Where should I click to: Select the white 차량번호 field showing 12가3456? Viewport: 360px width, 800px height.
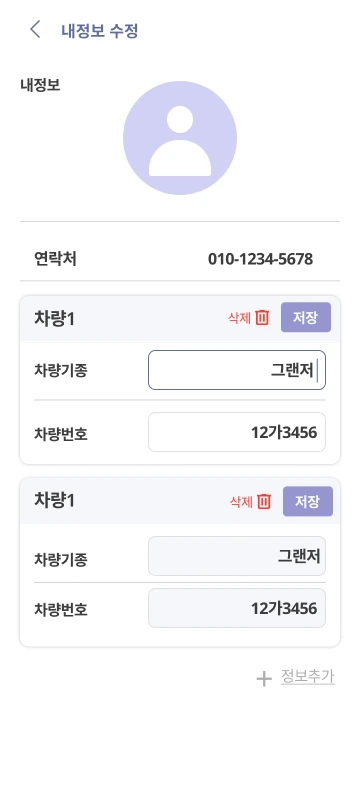pyautogui.click(x=237, y=432)
